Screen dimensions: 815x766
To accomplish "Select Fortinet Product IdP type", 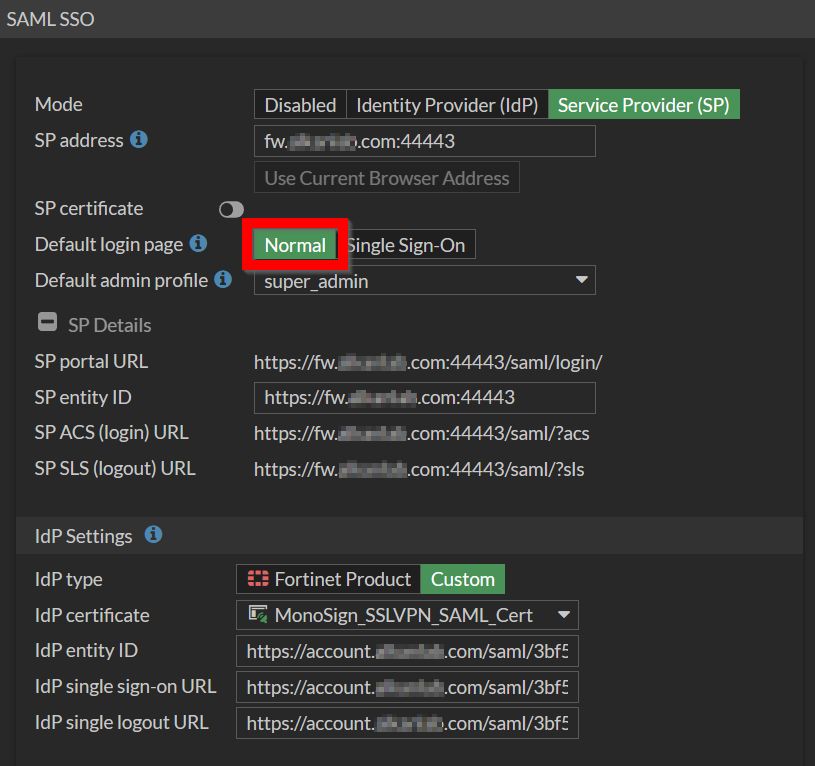I will coord(328,579).
